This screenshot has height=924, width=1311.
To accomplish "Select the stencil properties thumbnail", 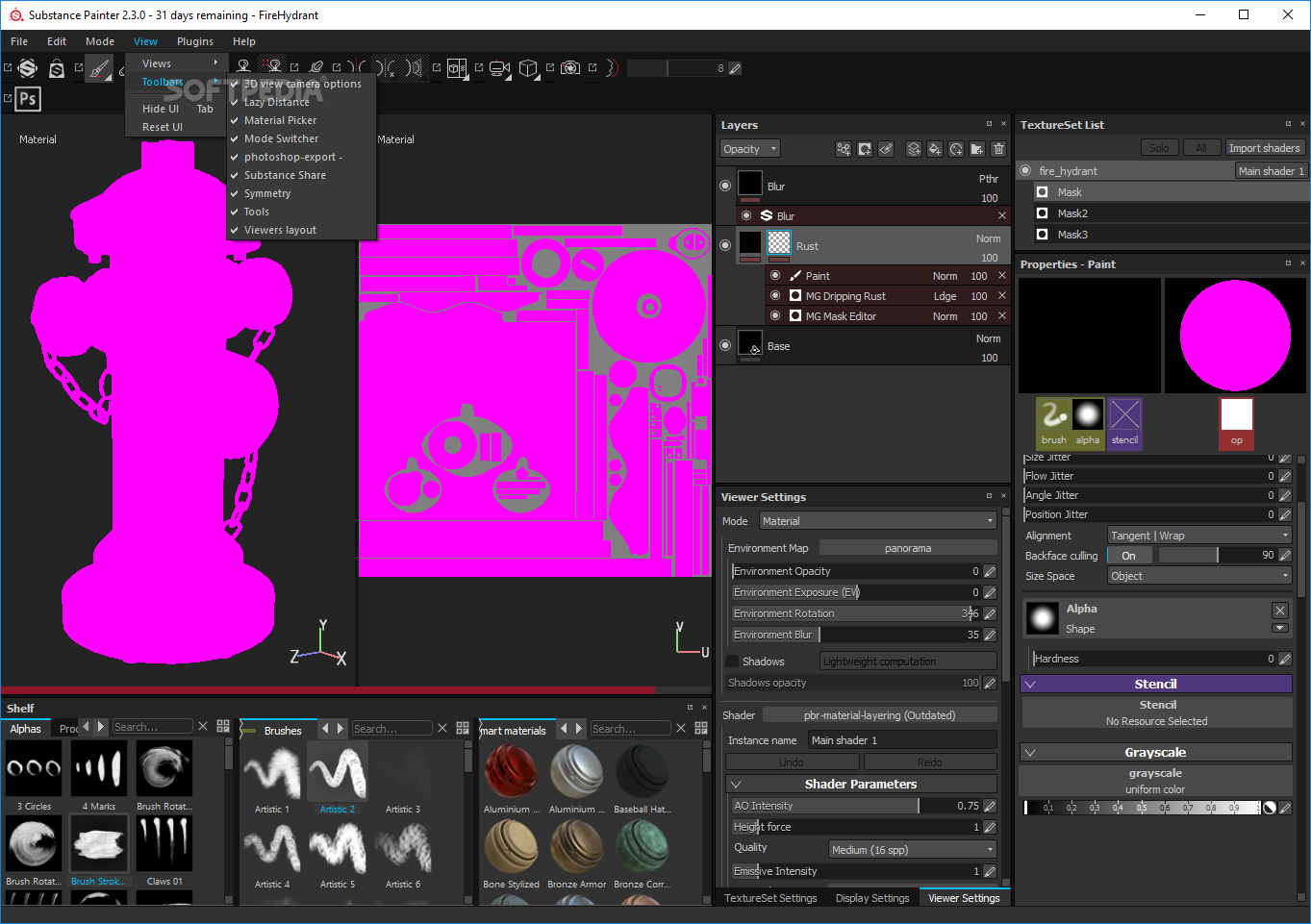I will click(1124, 423).
